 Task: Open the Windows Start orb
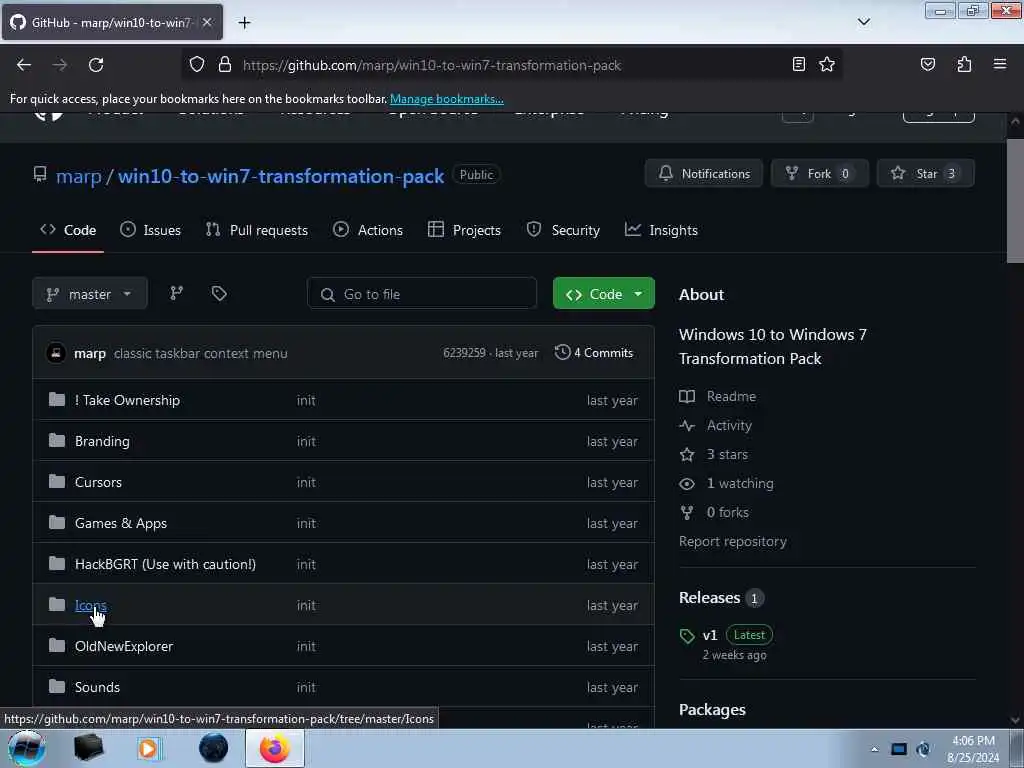point(27,748)
